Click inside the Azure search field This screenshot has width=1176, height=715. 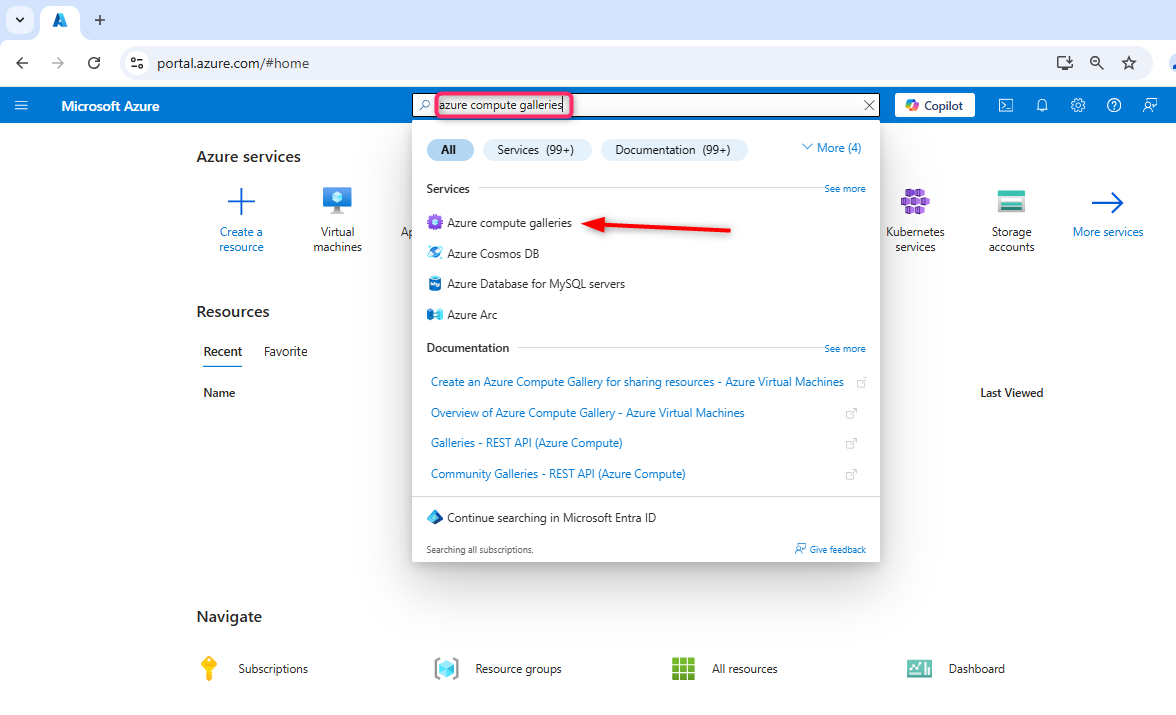point(646,105)
